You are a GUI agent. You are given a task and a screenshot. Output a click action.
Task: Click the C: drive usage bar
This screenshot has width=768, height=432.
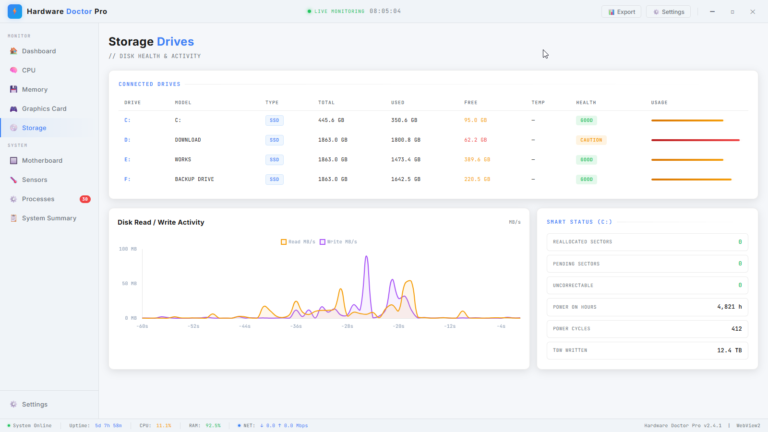coord(687,120)
